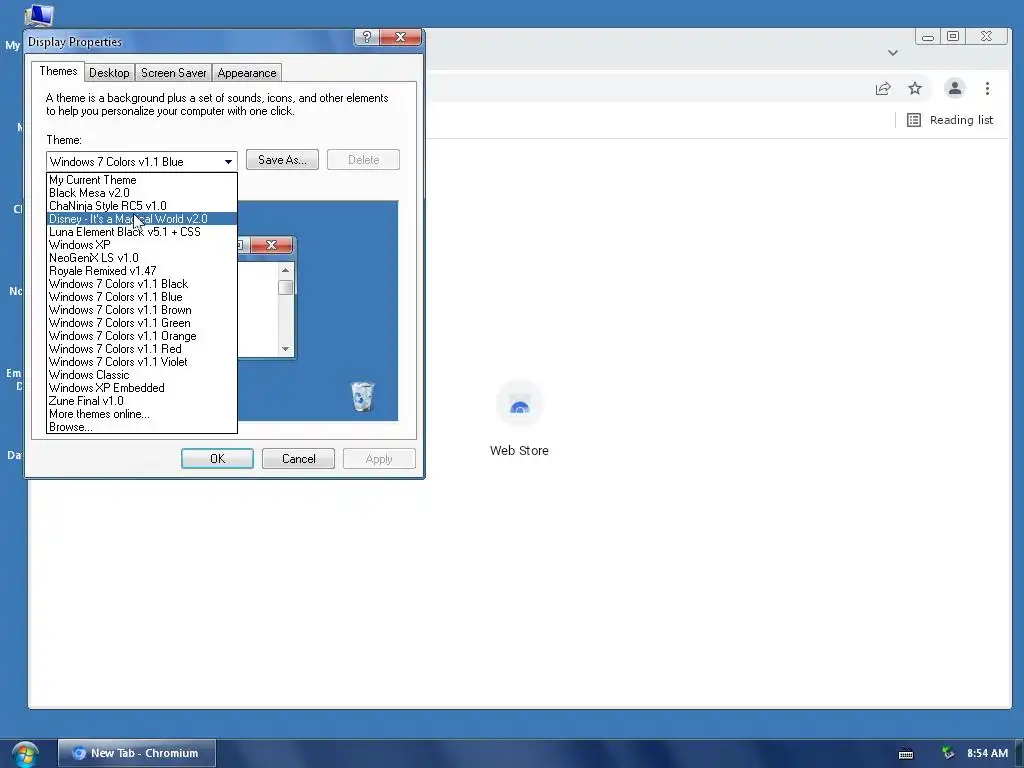Select Windows 7 Colors v1.1 Brown
This screenshot has height=768, width=1024.
[x=142, y=310]
